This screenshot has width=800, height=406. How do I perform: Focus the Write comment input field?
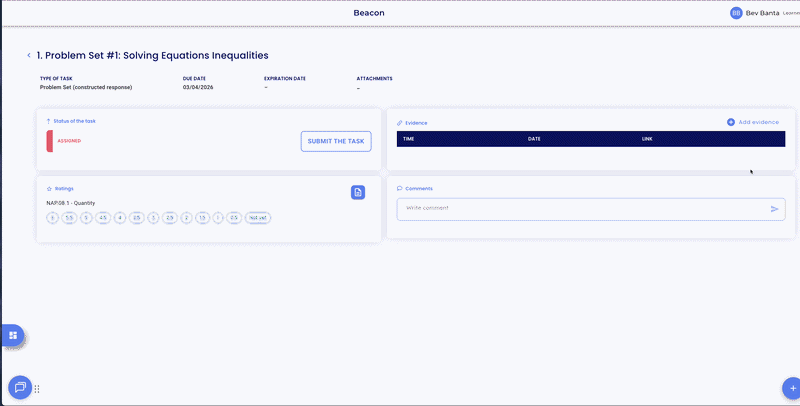click(580, 208)
